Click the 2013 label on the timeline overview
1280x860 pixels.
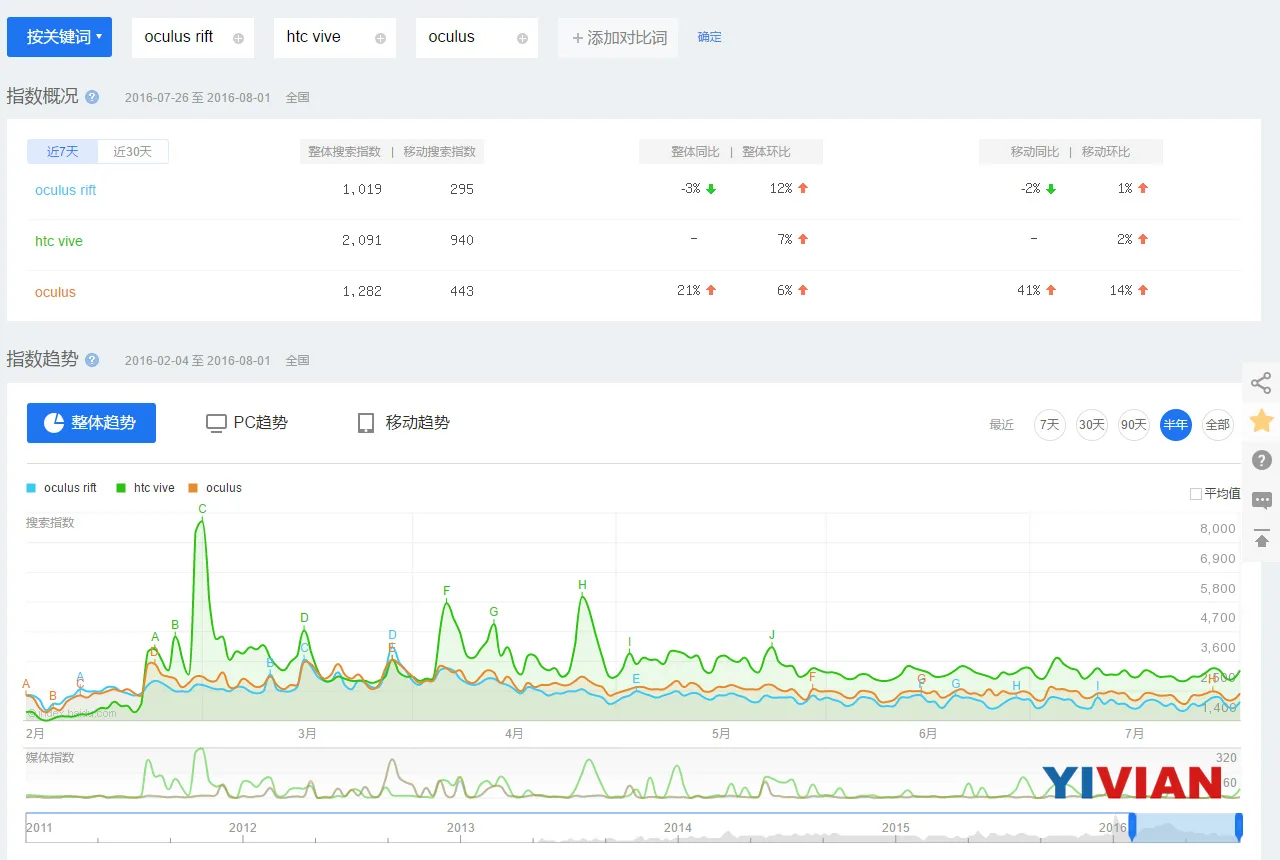(461, 828)
